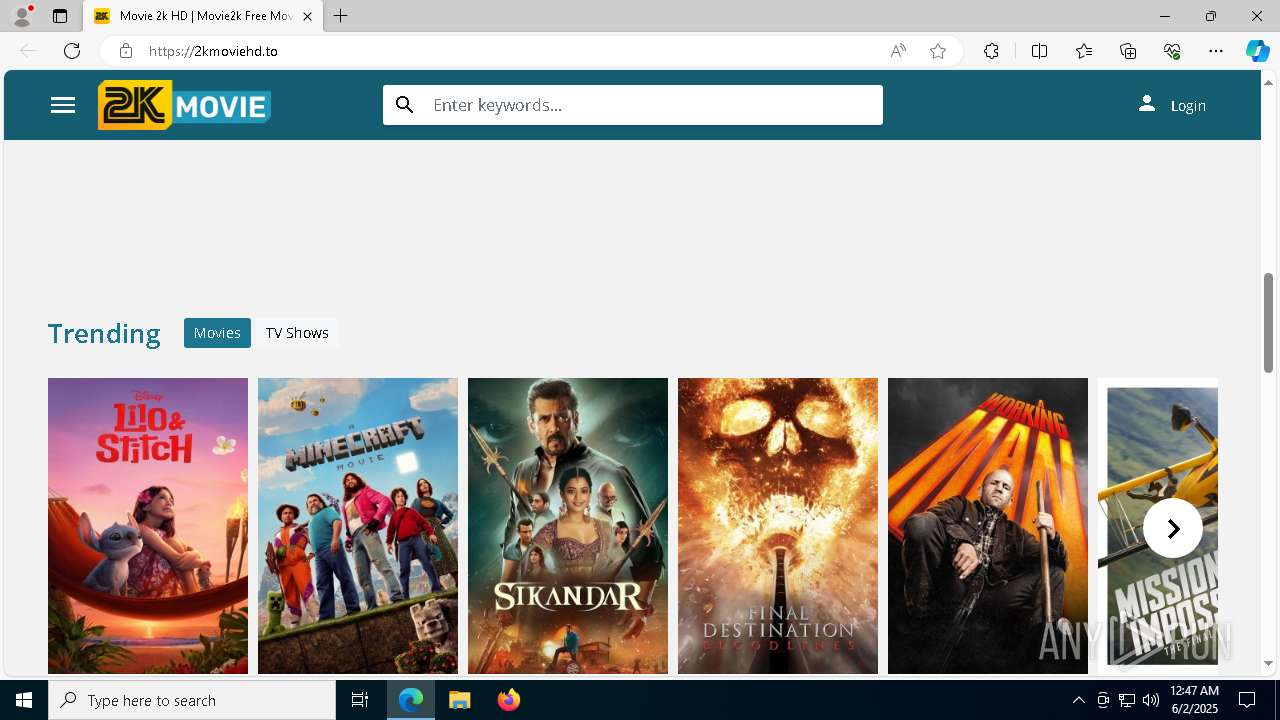Toggle Split screen view

(1039, 51)
